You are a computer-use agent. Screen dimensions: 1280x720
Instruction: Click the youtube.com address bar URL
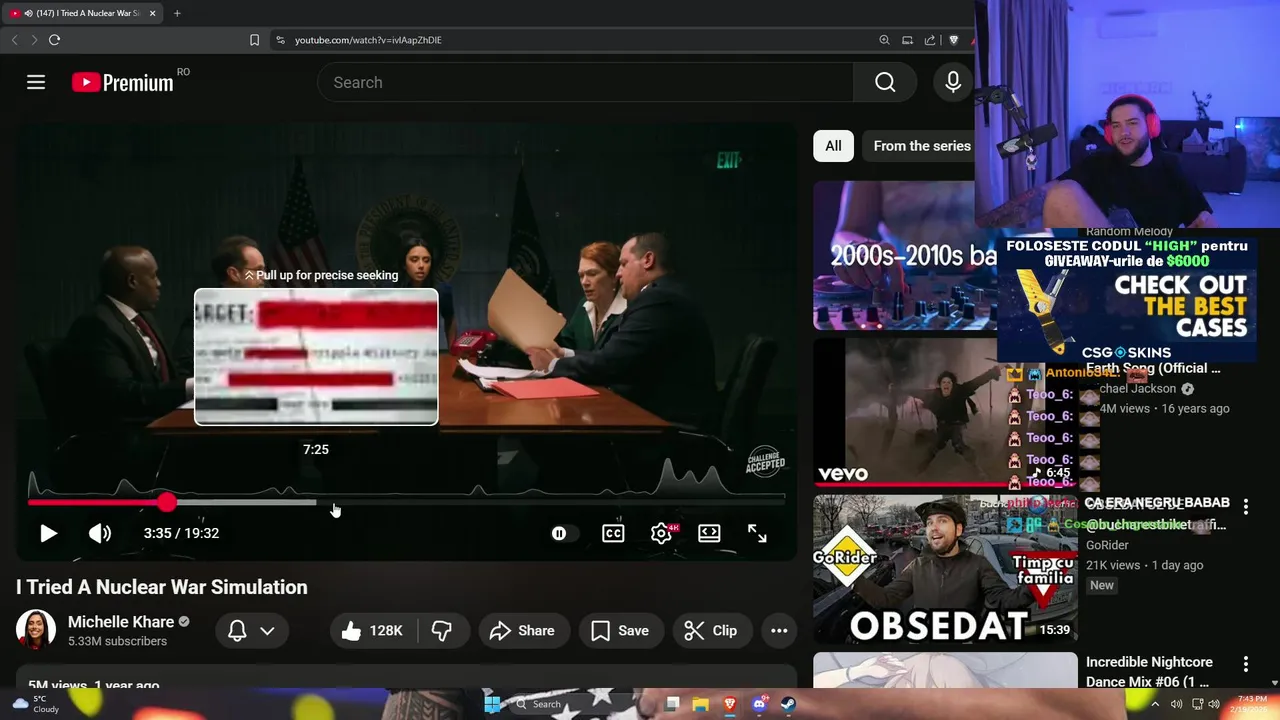(x=368, y=40)
